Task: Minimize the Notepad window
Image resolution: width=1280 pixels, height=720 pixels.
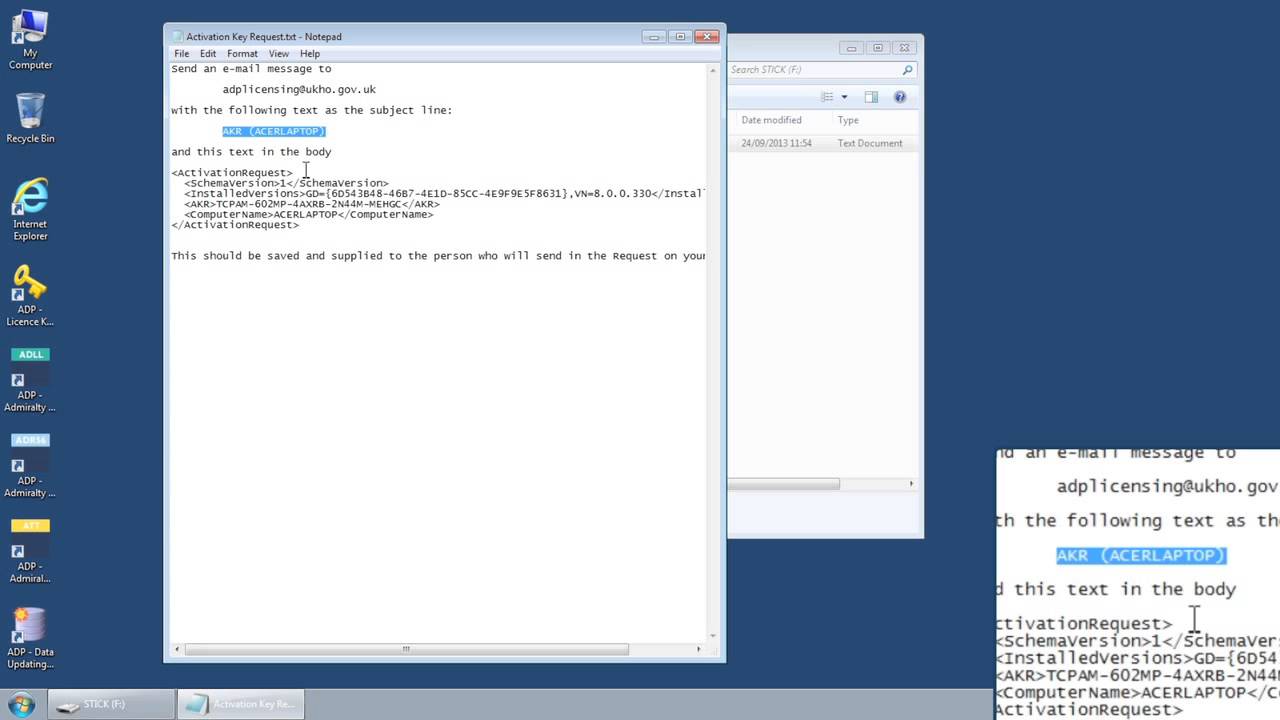Action: pyautogui.click(x=654, y=37)
